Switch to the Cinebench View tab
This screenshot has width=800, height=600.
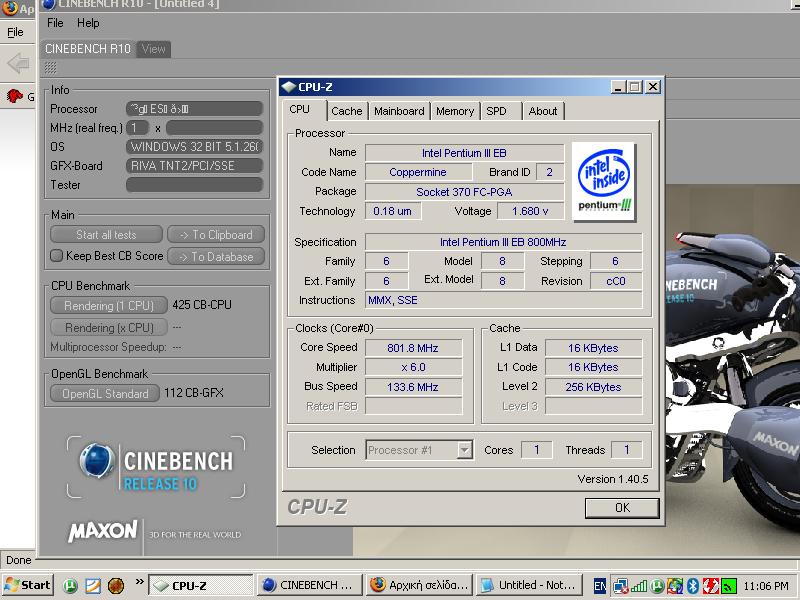[154, 49]
